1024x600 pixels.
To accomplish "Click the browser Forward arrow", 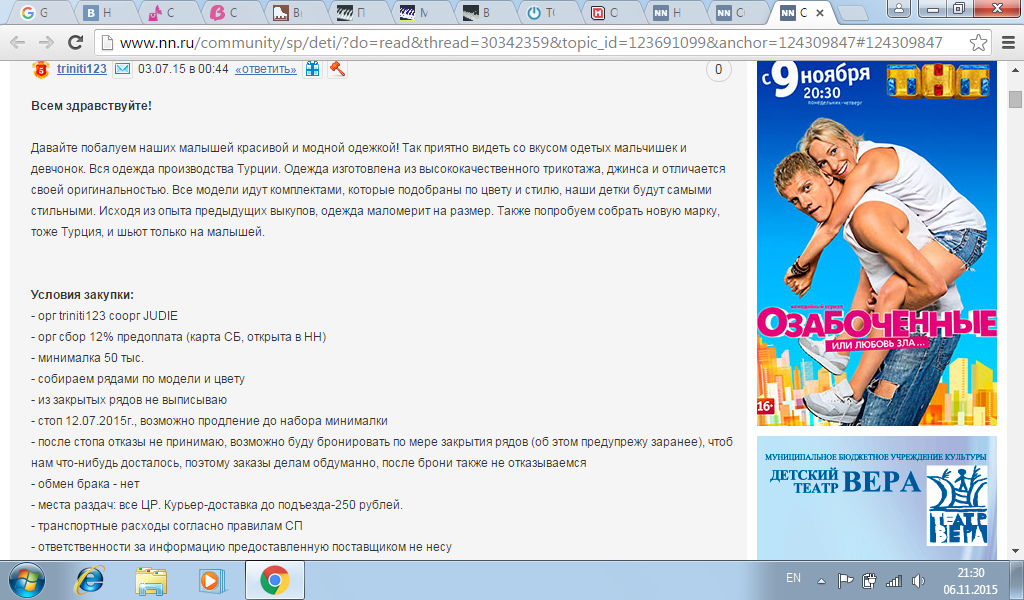I will coord(46,42).
